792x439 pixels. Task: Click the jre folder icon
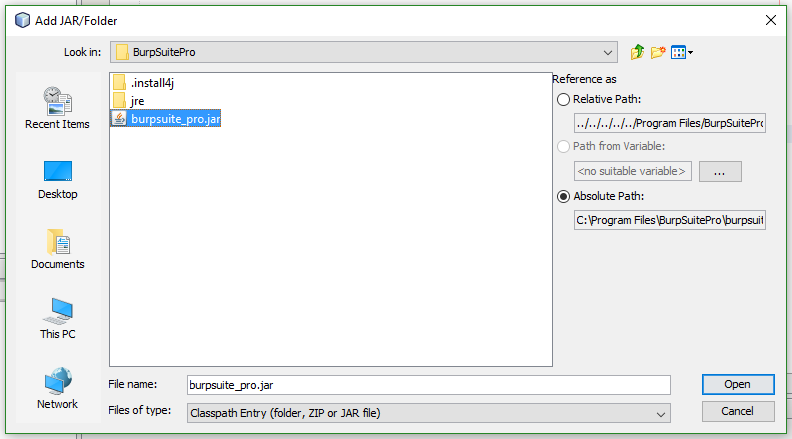(119, 100)
